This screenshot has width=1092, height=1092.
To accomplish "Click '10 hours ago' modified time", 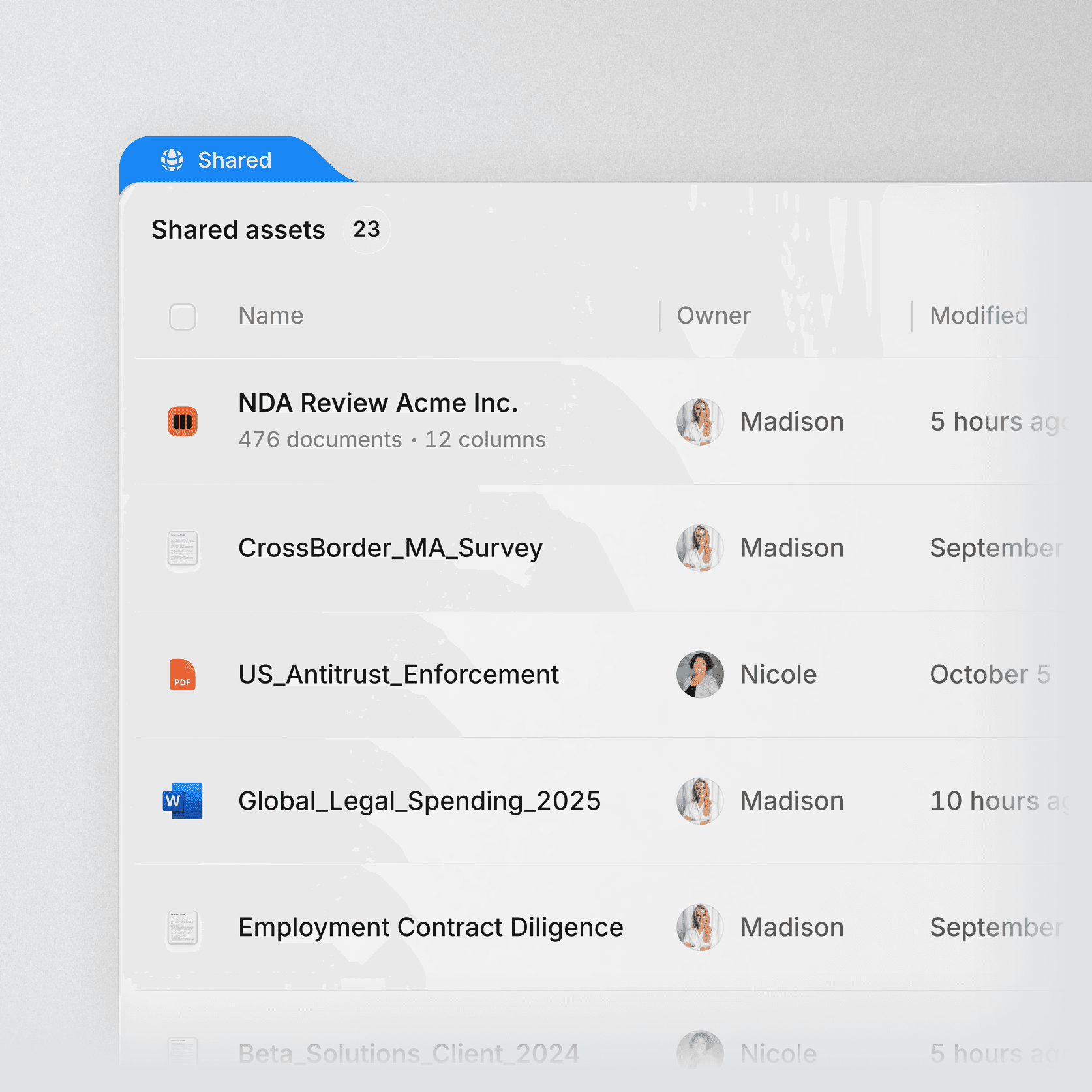I will point(999,802).
